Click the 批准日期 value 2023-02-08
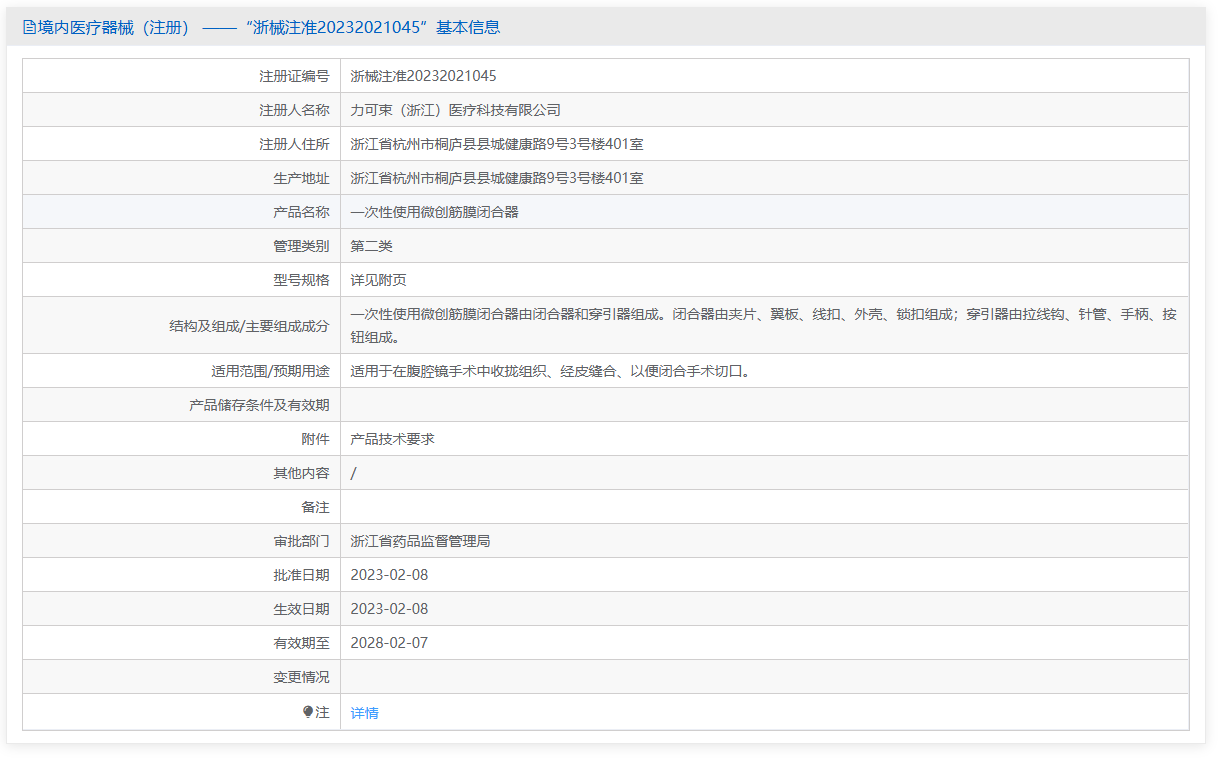1218x759 pixels. pyautogui.click(x=389, y=575)
